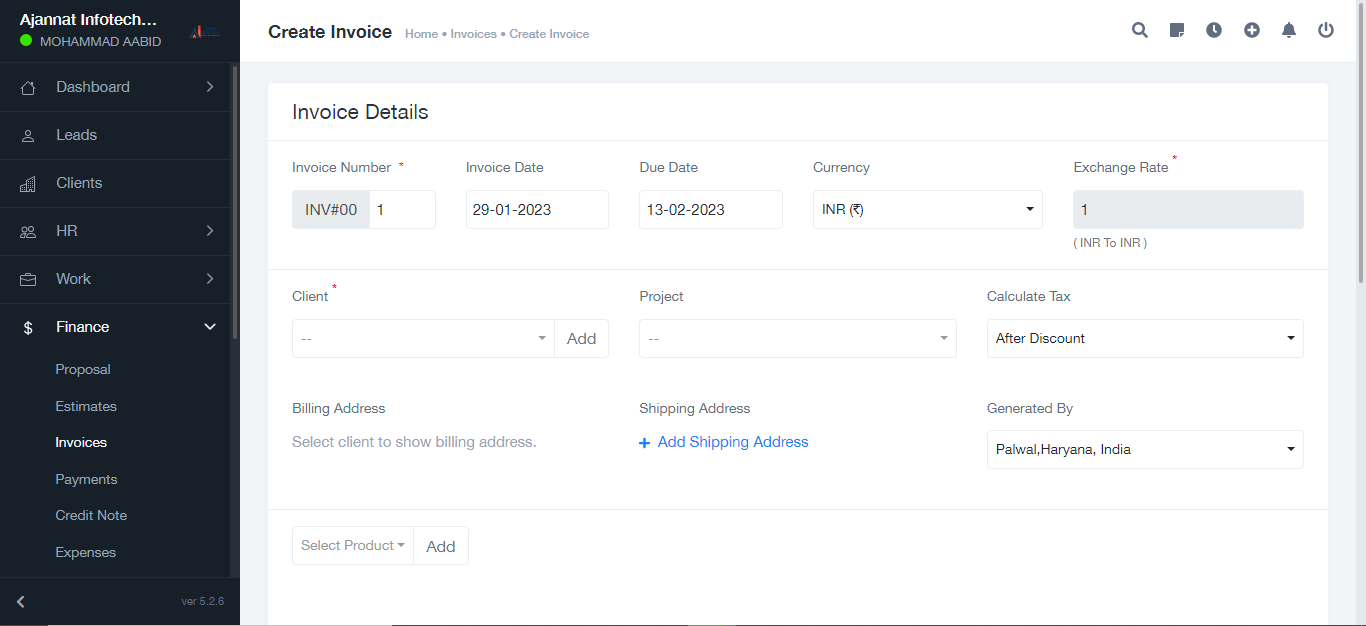This screenshot has width=1366, height=626.
Task: Go to Payments in sidebar
Action: (x=86, y=480)
